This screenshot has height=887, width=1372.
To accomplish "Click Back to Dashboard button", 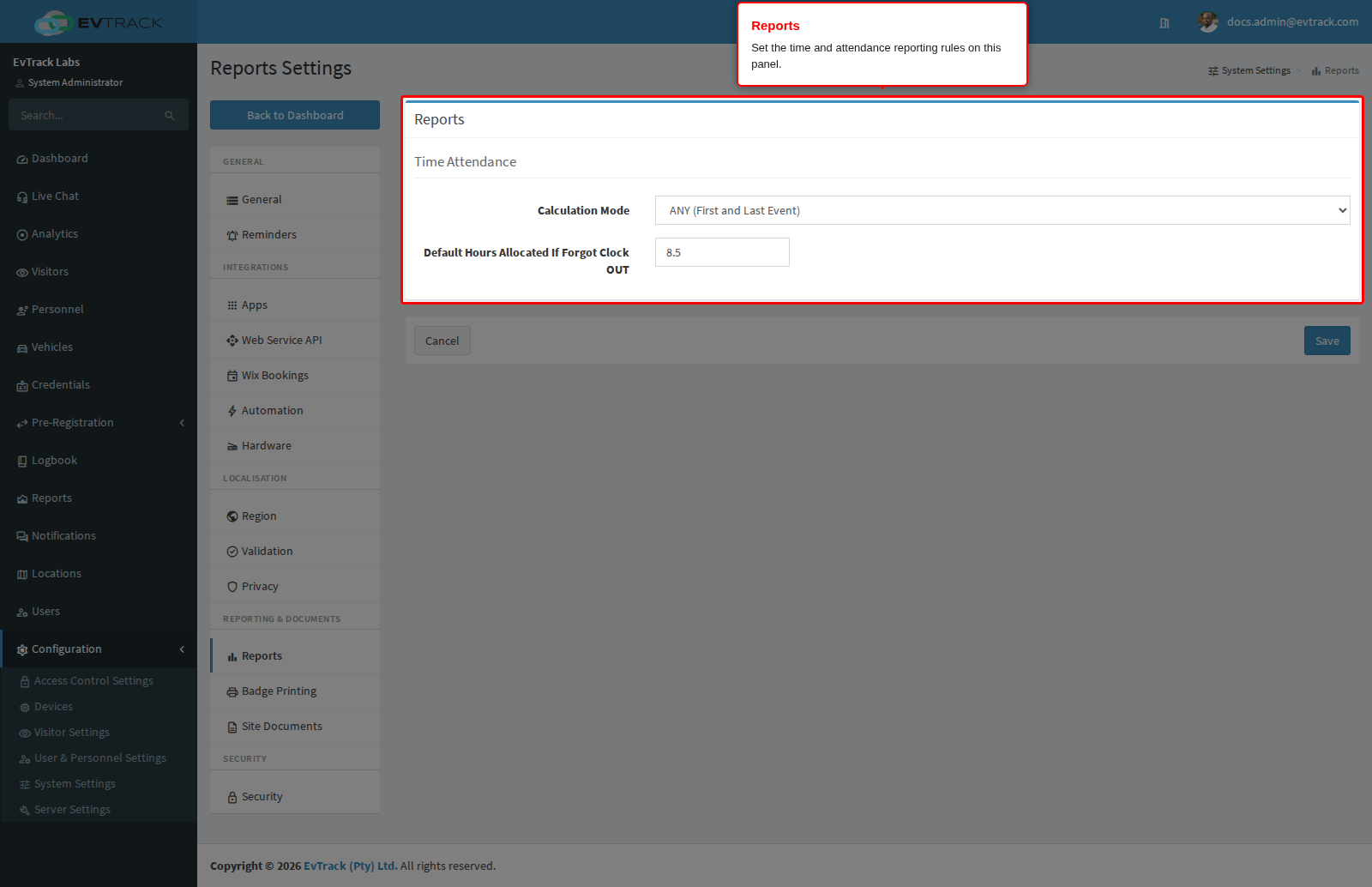I will (x=295, y=115).
